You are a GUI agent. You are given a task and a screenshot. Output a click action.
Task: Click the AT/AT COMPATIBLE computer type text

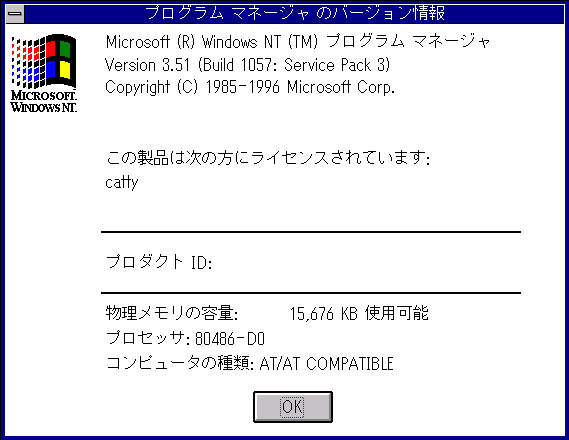(326, 363)
